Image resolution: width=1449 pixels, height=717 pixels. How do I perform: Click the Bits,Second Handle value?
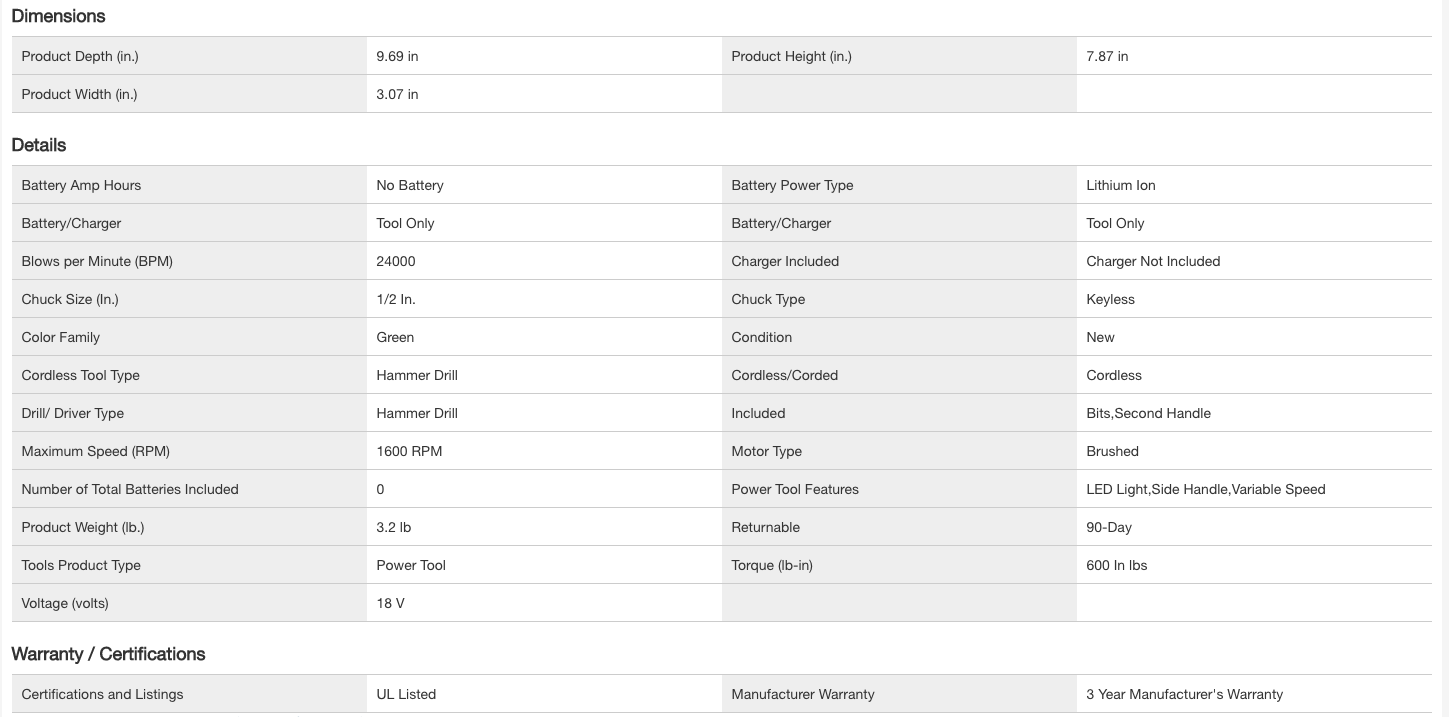(1148, 414)
